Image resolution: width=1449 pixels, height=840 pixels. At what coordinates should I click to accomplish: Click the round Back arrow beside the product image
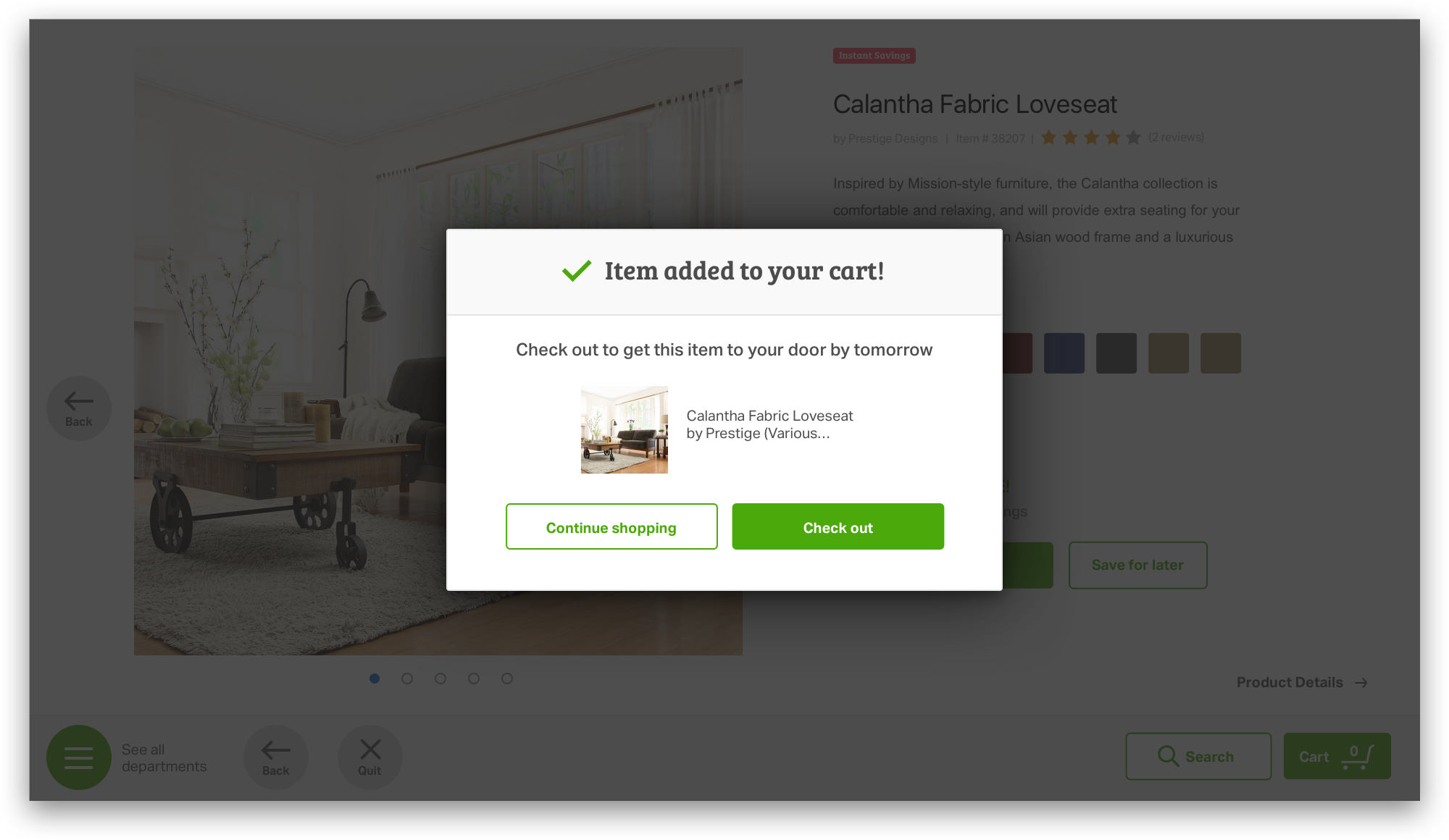click(79, 408)
